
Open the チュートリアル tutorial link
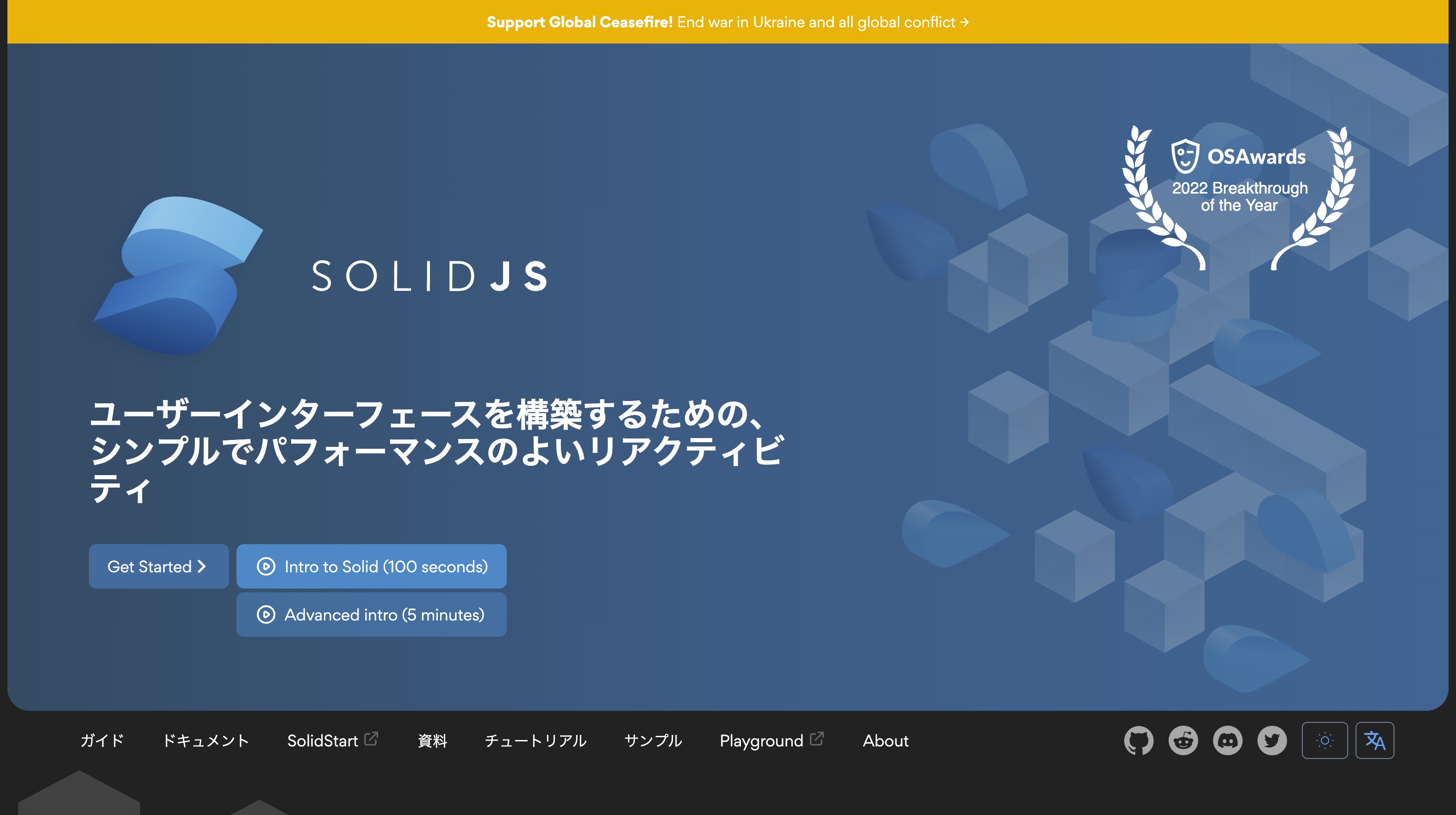click(x=535, y=741)
